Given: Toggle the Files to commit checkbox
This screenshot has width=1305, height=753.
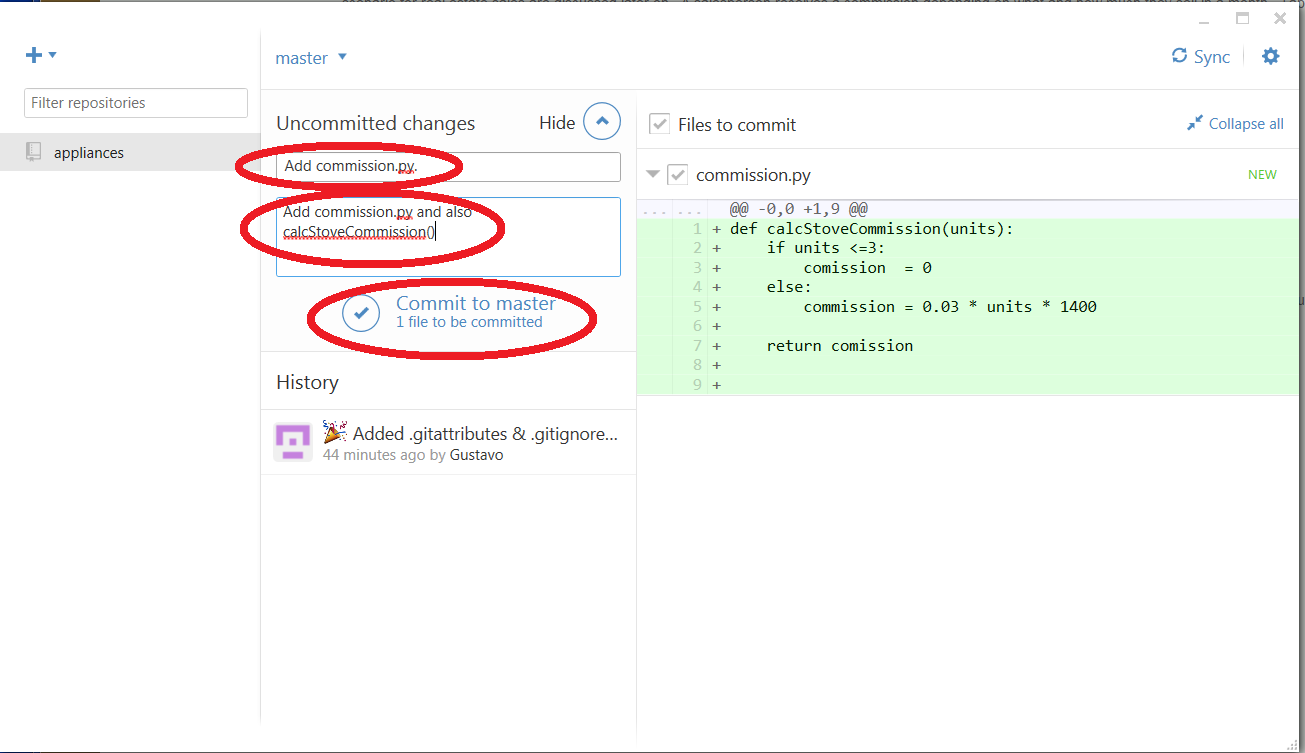Looking at the screenshot, I should [x=659, y=124].
